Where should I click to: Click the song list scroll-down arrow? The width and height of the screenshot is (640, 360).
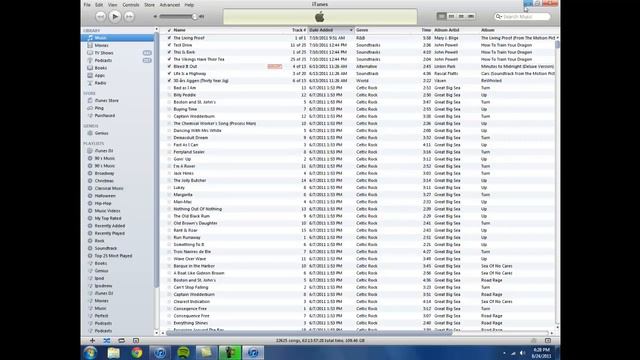pyautogui.click(x=558, y=328)
